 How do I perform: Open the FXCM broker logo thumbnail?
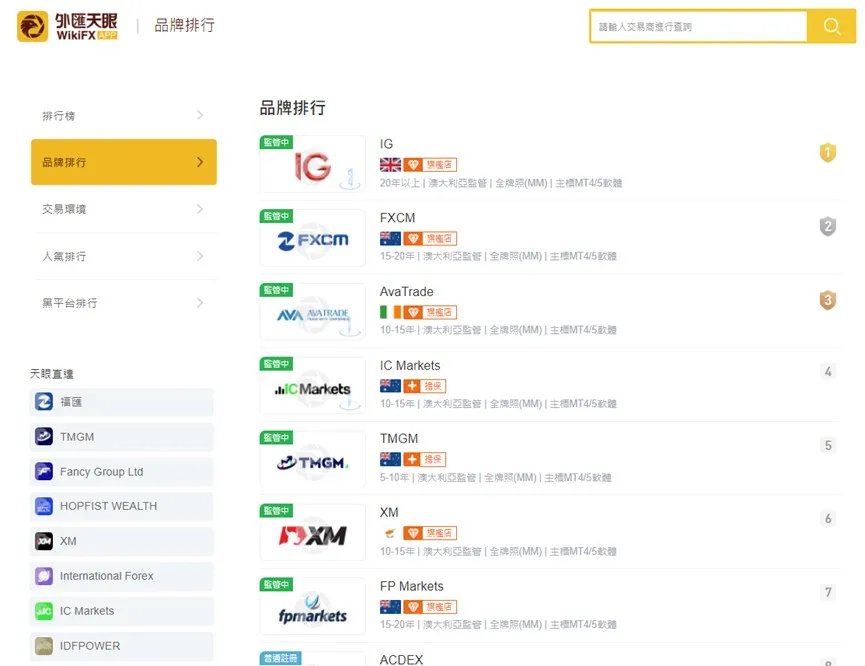(313, 238)
